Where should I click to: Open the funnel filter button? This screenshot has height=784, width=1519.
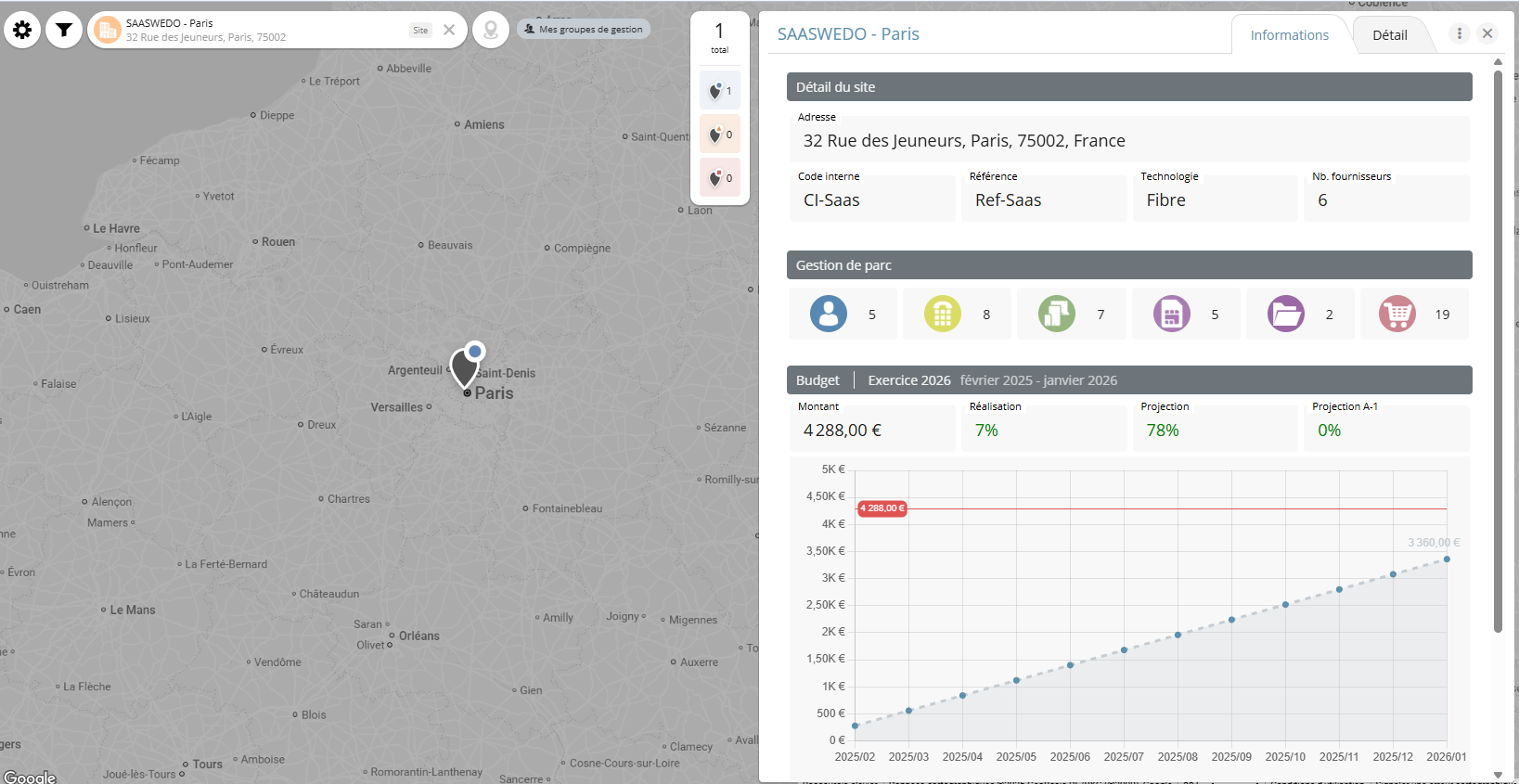pyautogui.click(x=64, y=31)
